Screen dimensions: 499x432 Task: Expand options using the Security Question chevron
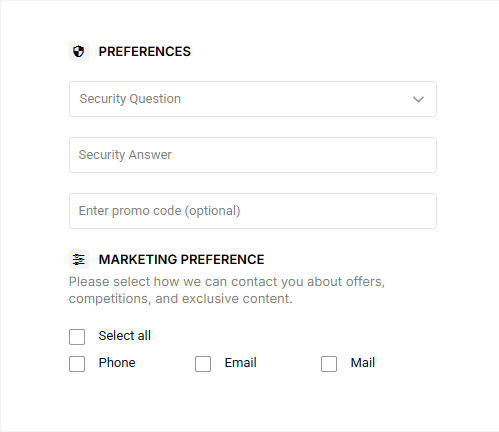[418, 99]
